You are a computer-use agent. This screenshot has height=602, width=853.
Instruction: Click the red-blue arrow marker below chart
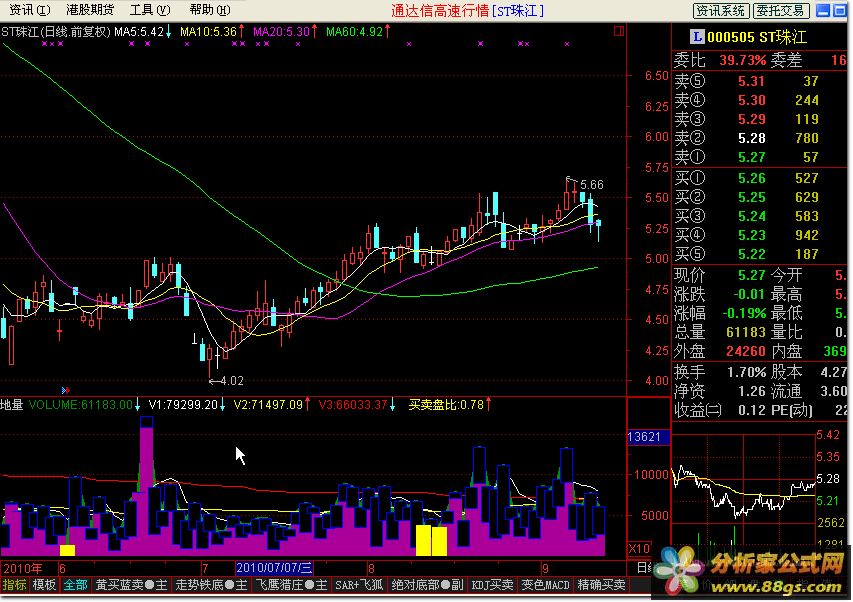pyautogui.click(x=66, y=390)
